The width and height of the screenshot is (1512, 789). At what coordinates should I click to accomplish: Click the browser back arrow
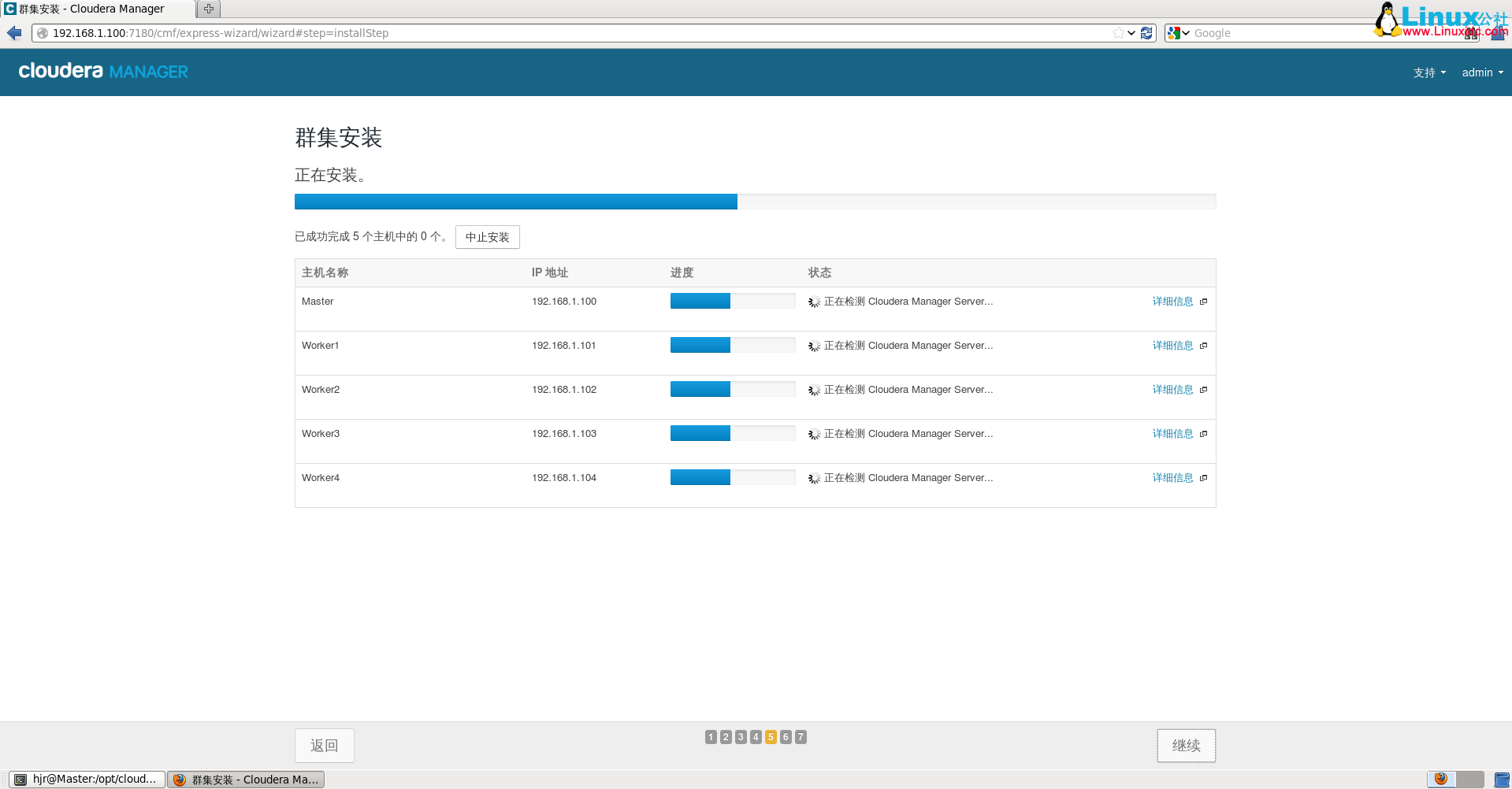pos(13,33)
